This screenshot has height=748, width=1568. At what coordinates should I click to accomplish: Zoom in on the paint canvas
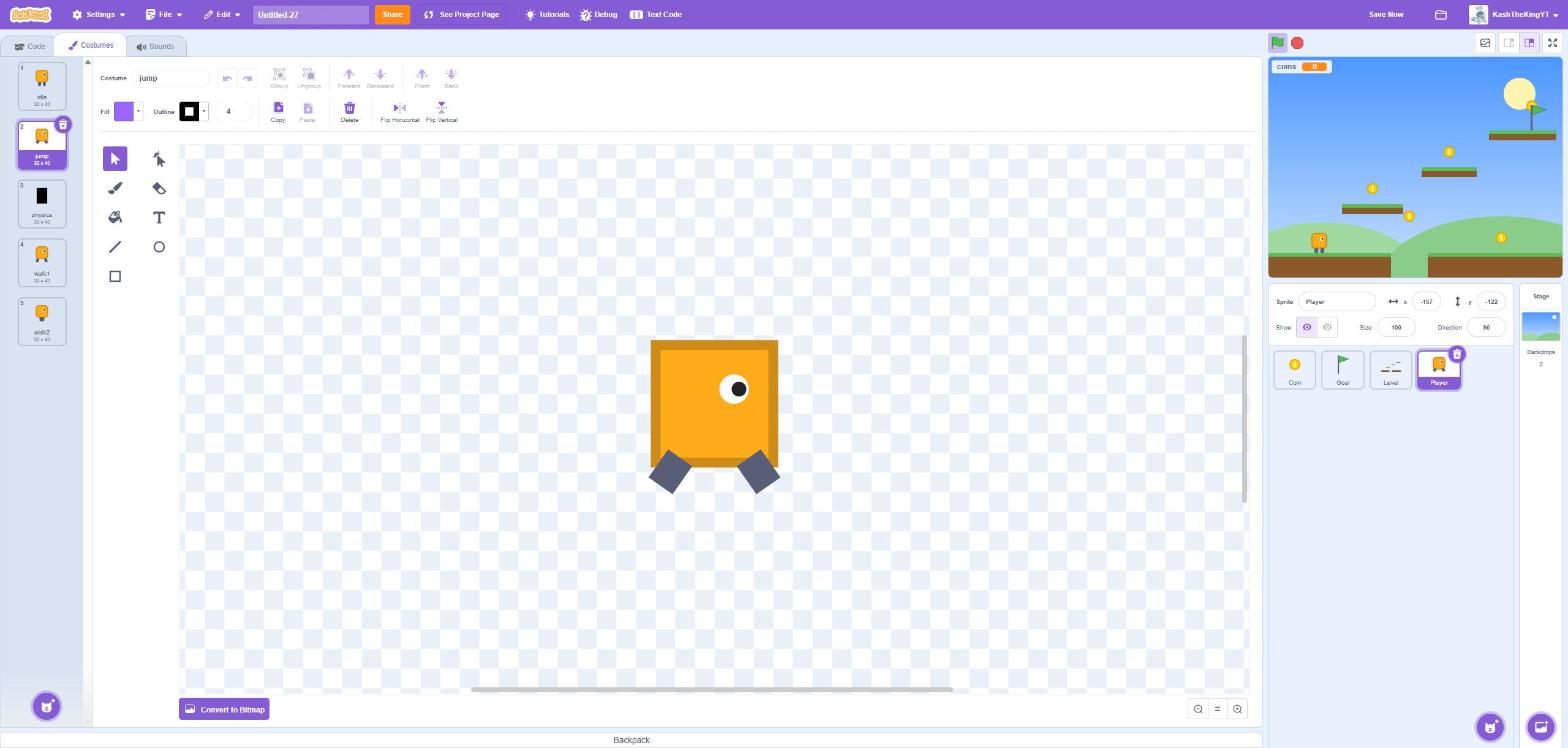pos(1237,709)
